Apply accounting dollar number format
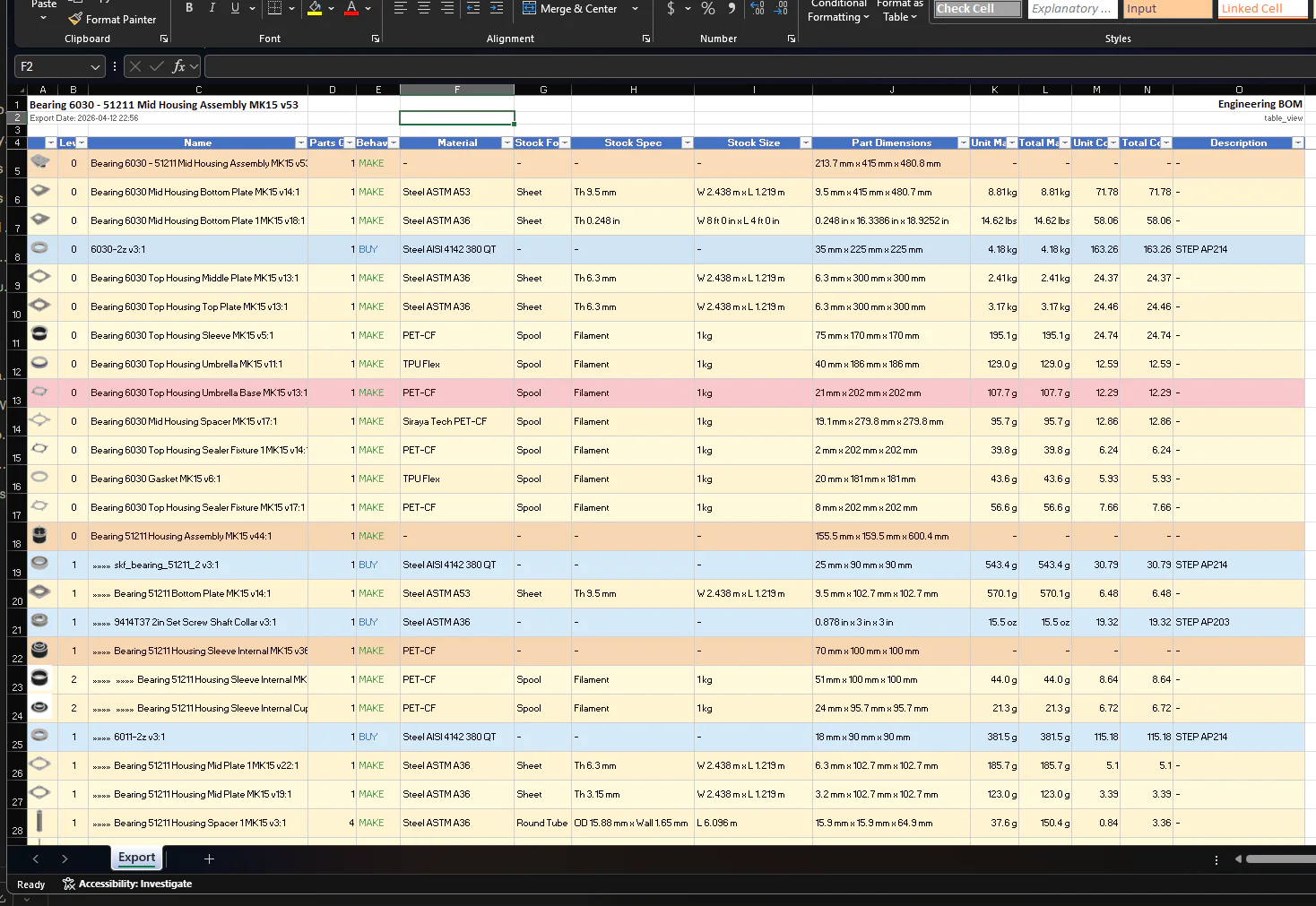Screen dimensions: 1316x906 pos(671,8)
